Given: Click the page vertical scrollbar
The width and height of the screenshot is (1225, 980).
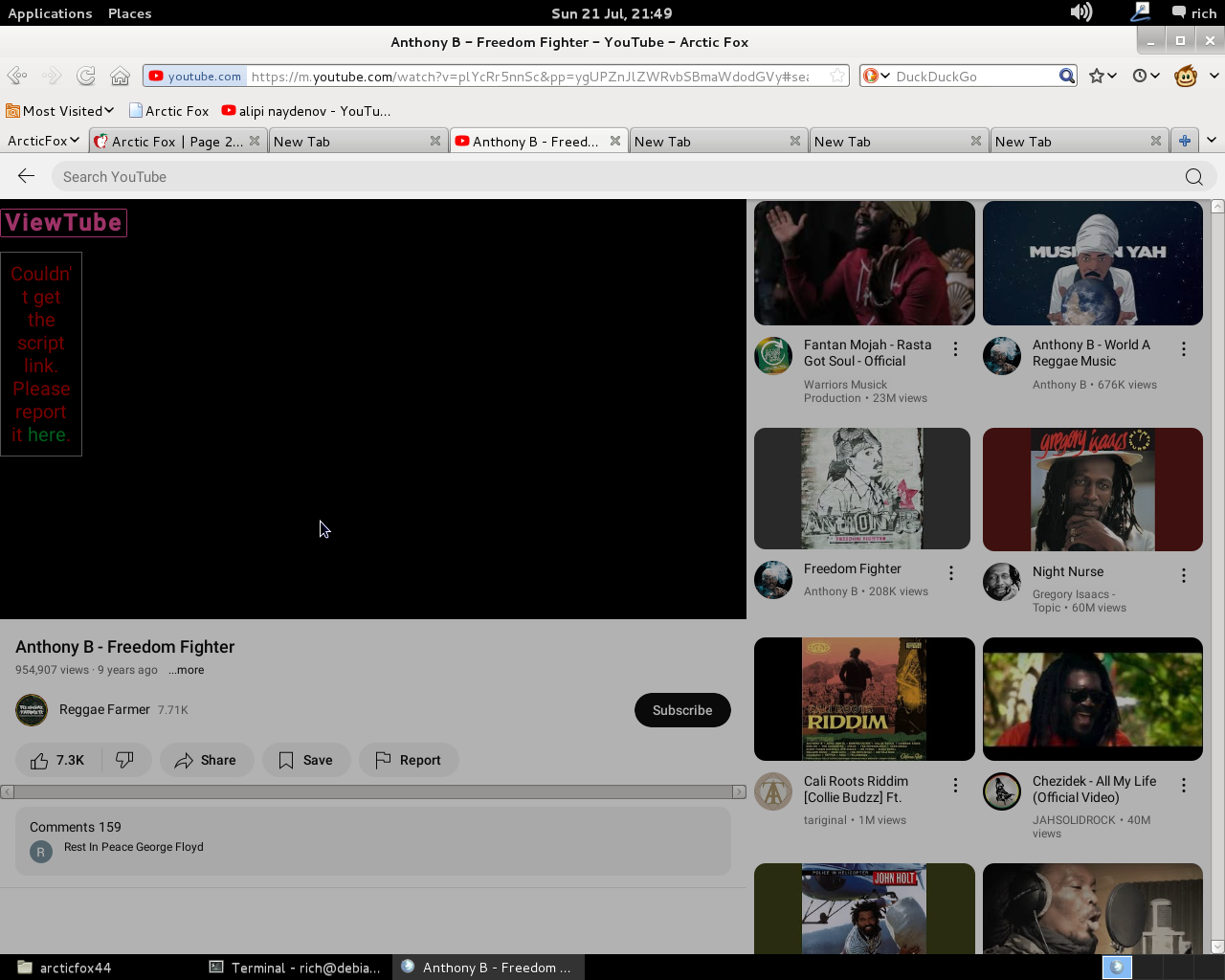Looking at the screenshot, I should coord(1217,576).
